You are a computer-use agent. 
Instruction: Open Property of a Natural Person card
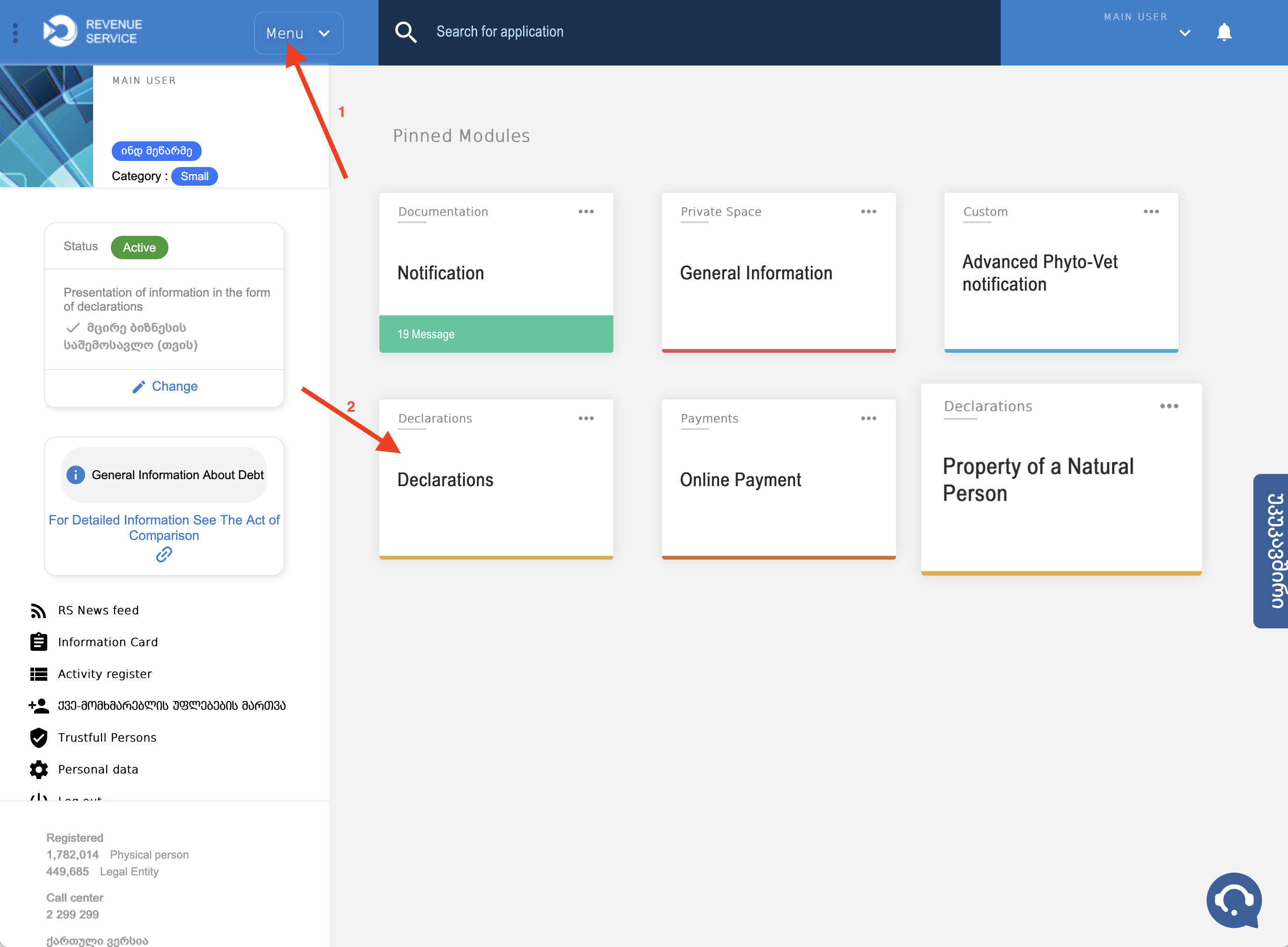tap(1061, 479)
